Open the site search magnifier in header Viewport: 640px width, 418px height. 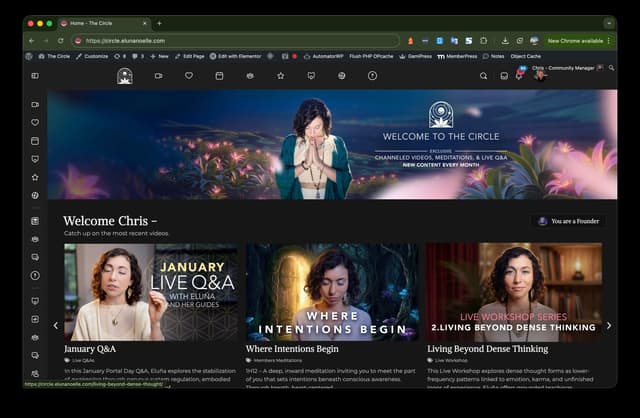point(483,76)
